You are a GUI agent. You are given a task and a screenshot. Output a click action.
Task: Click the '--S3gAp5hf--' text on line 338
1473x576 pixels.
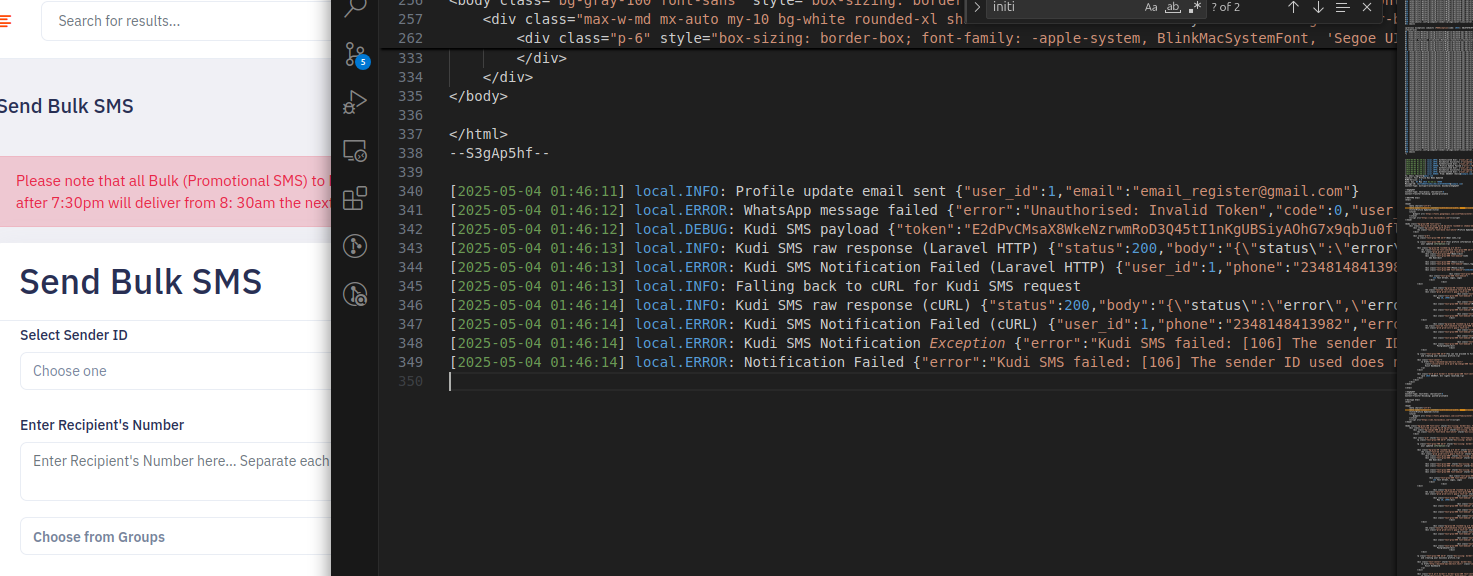point(499,153)
